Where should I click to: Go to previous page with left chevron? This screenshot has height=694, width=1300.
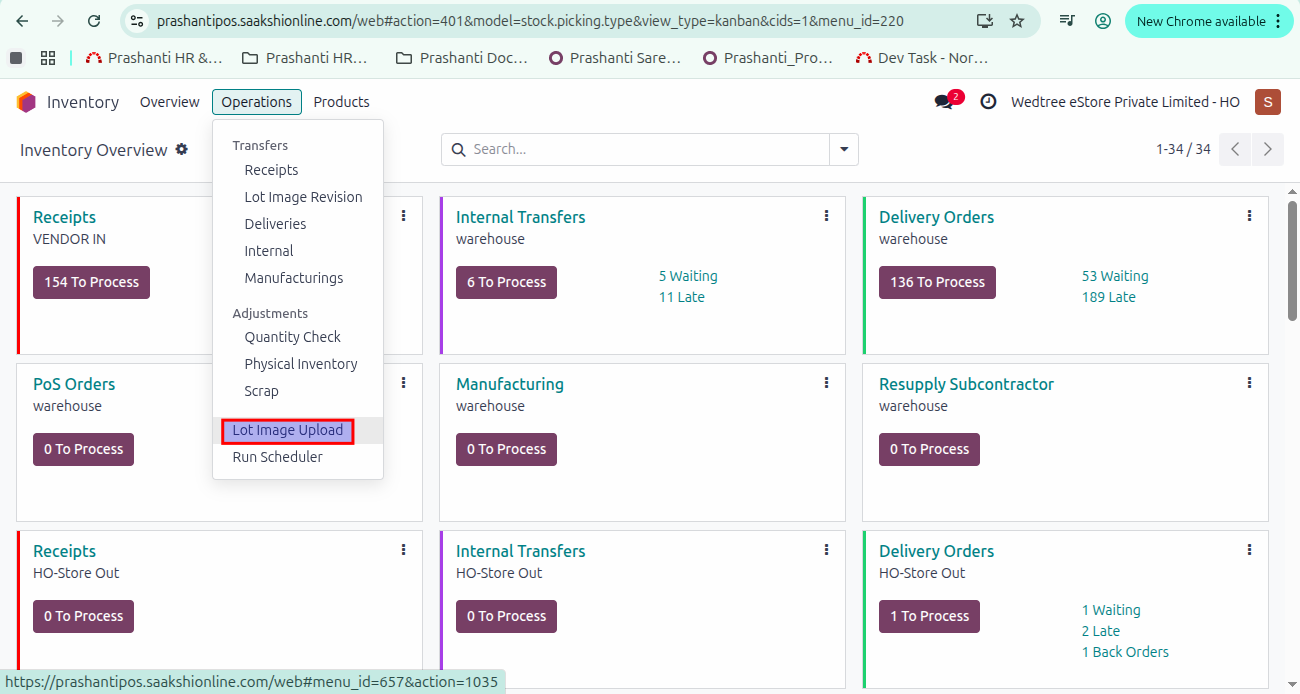pos(1236,149)
